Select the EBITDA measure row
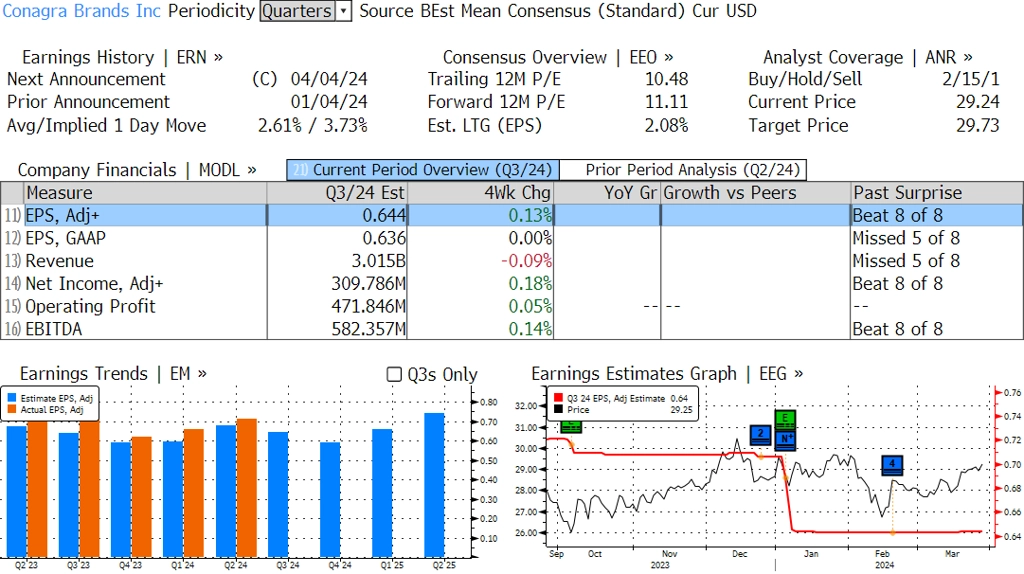 (x=511, y=329)
